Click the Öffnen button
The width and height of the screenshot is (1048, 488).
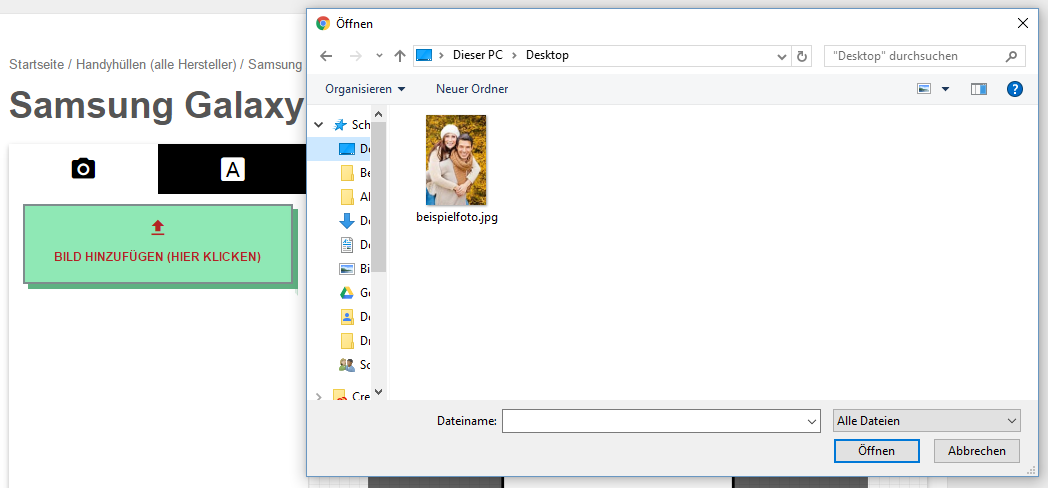tap(876, 451)
